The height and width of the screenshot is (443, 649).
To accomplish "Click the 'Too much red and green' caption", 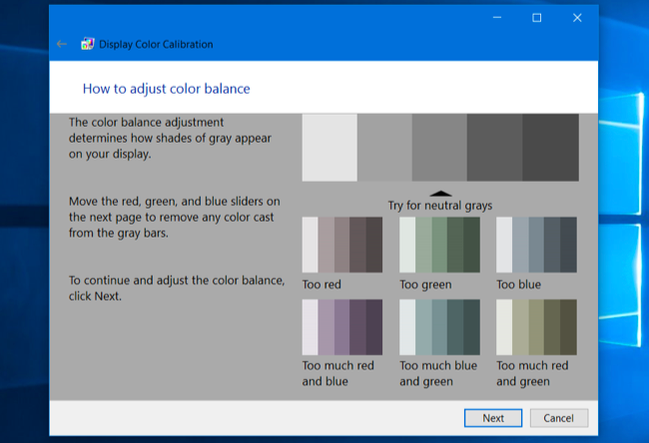I will [x=532, y=373].
